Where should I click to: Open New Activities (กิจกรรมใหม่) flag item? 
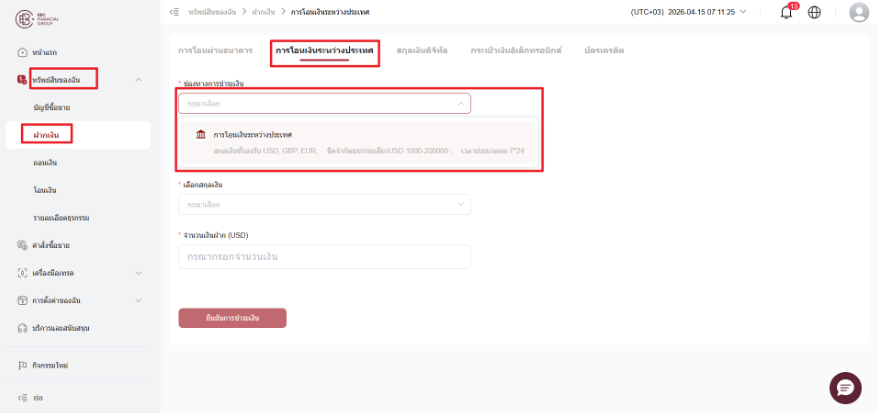click(x=43, y=365)
